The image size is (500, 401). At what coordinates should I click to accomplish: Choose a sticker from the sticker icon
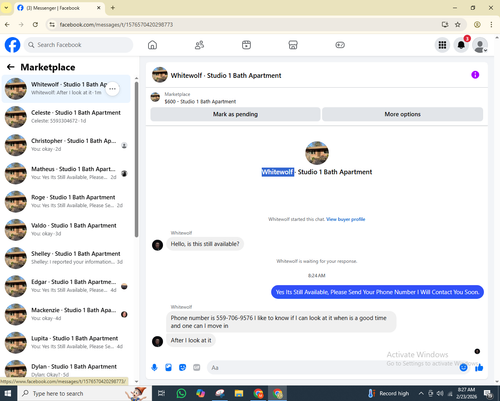click(182, 367)
